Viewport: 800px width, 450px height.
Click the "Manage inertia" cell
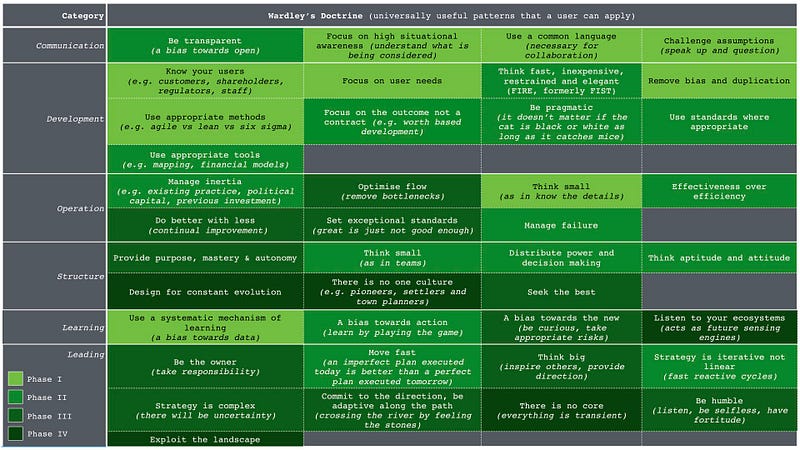click(204, 188)
